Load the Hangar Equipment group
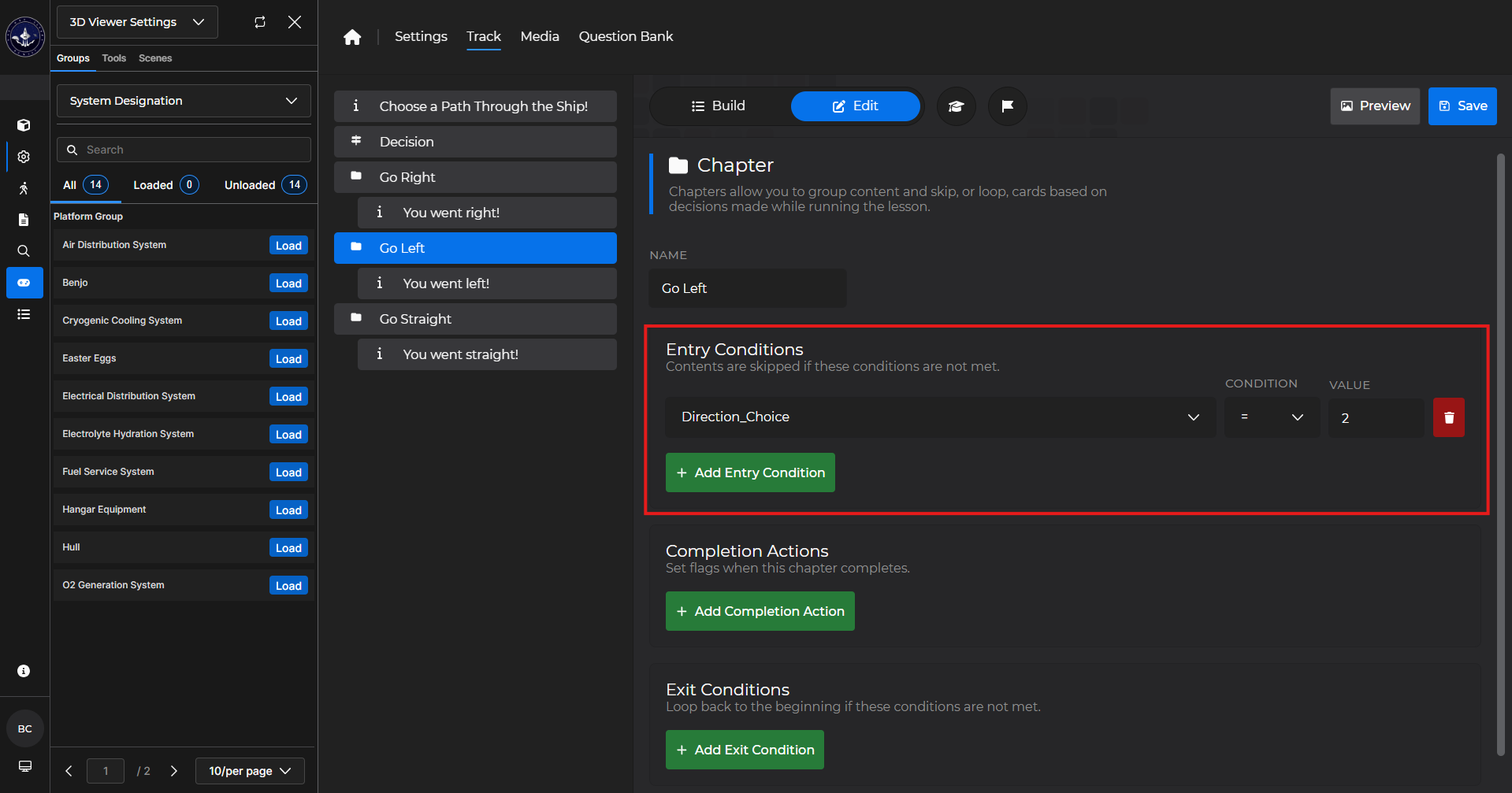The height and width of the screenshot is (793, 1512). [288, 510]
